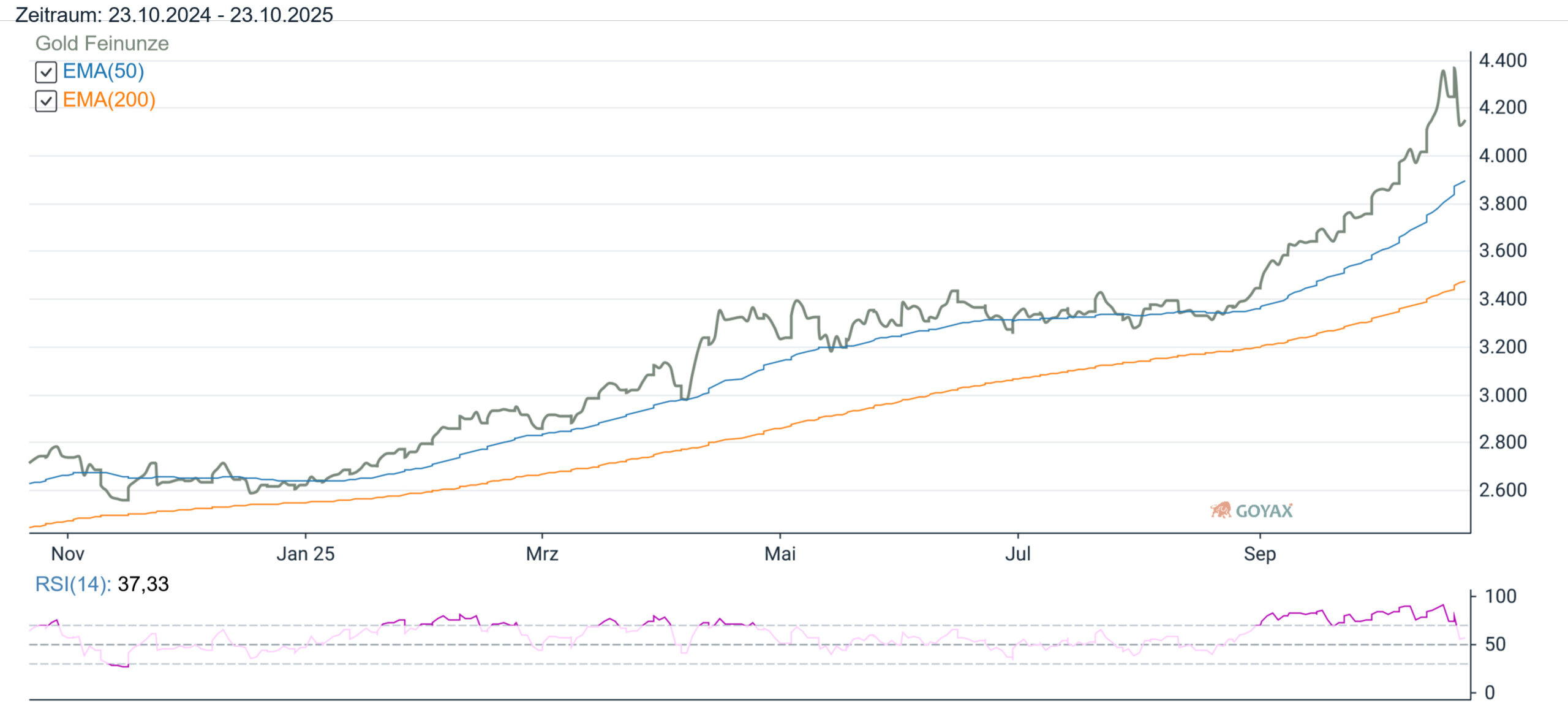Viewport: 1568px width, 706px height.
Task: Toggle the EMA(50) checkbox
Action: (x=46, y=72)
